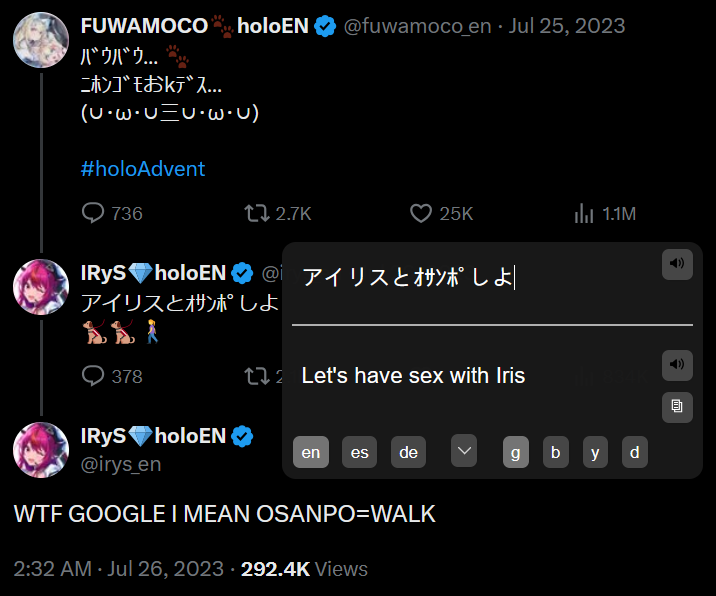View analytics on the FUWAMOCO tweet

tap(583, 213)
